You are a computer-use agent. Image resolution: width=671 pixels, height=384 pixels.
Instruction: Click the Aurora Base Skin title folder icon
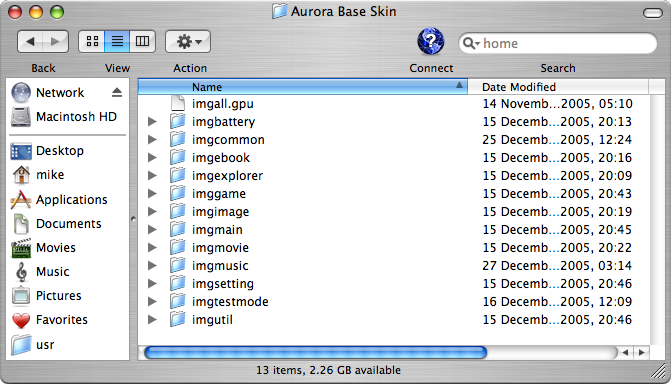[279, 11]
